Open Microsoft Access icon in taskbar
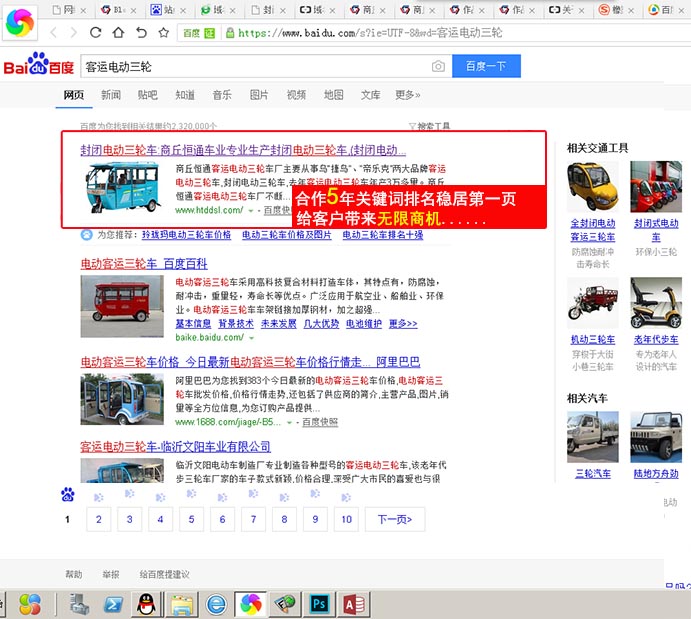The image size is (691, 619). tap(354, 604)
